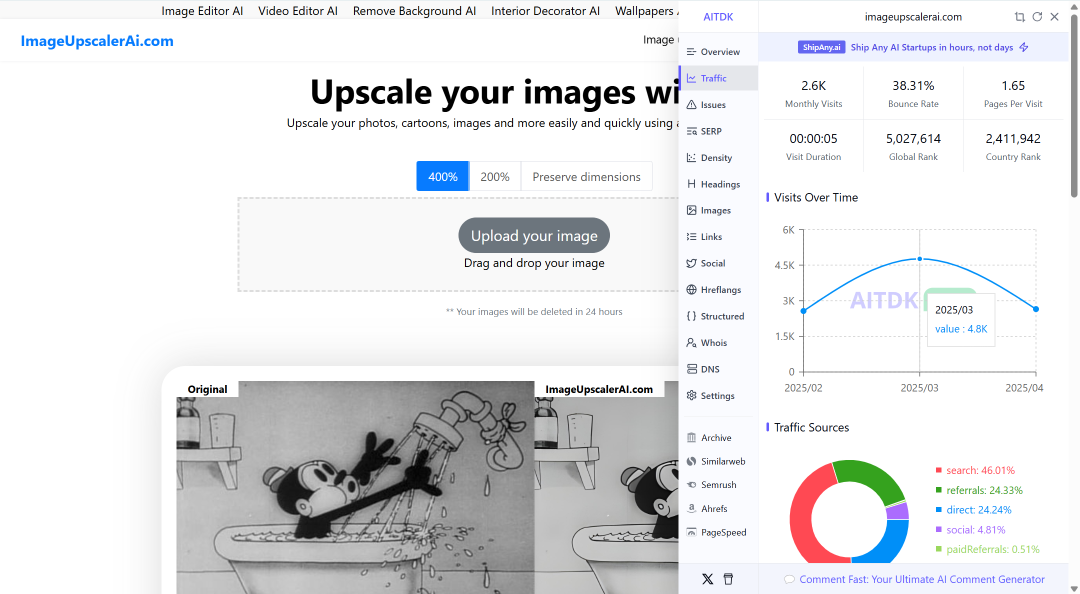The height and width of the screenshot is (594, 1080).
Task: Click the crop/screenshot icon in panel header
Action: click(1019, 17)
